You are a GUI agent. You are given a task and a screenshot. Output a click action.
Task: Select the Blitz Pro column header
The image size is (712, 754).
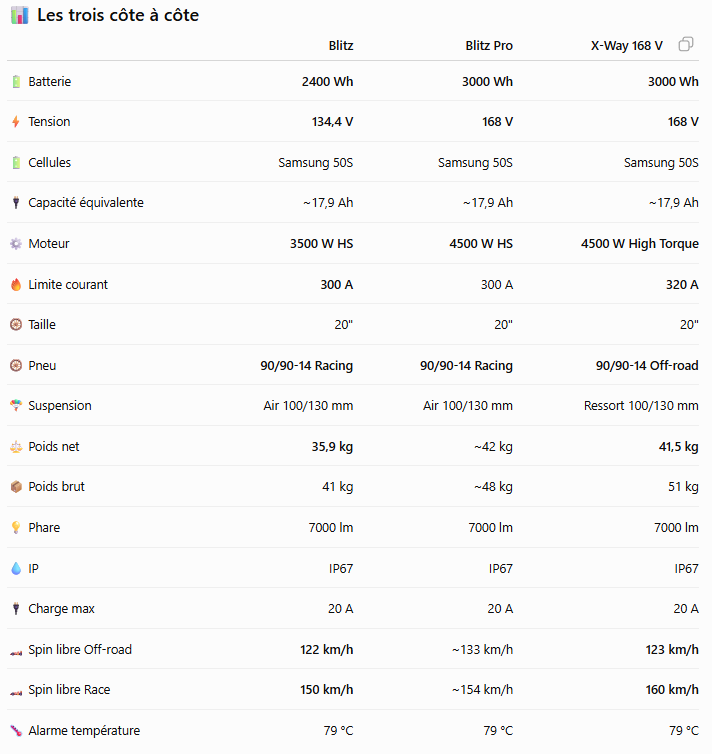pyautogui.click(x=489, y=46)
